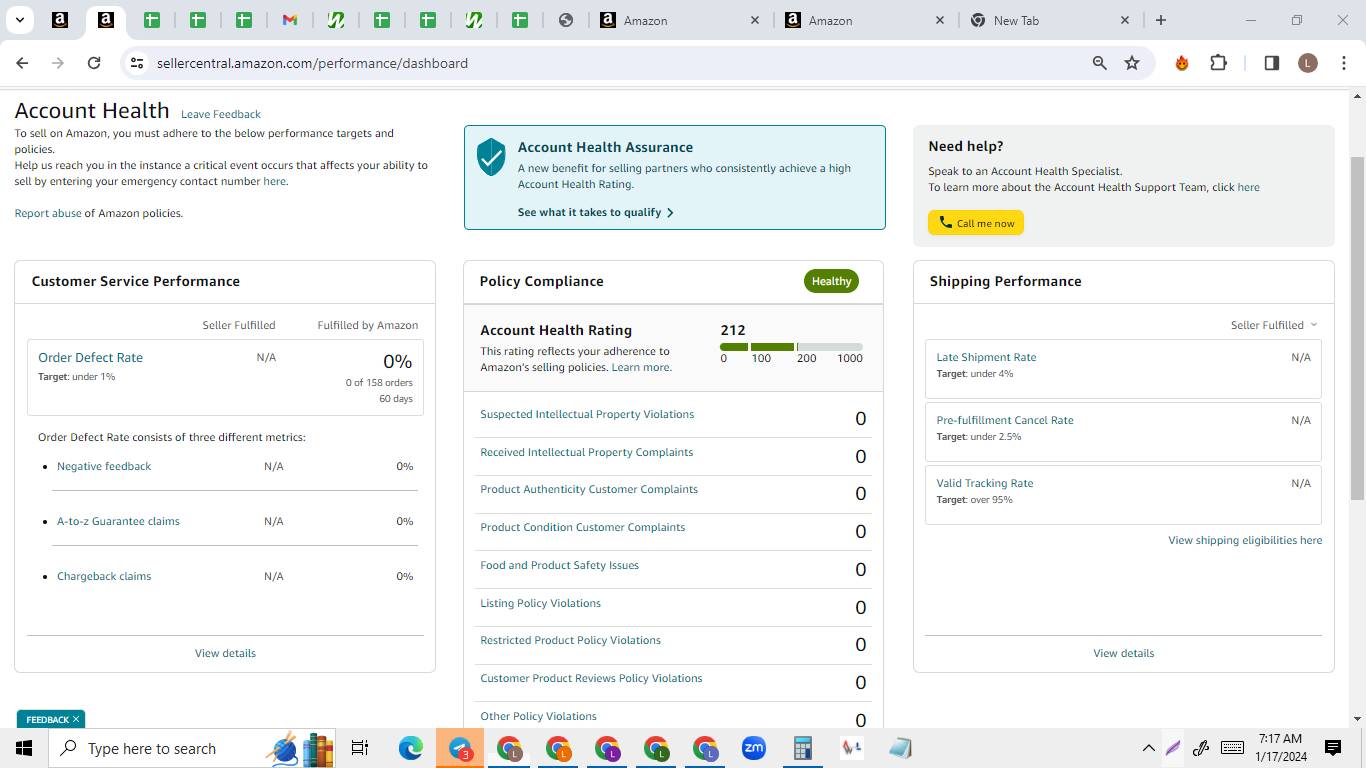Image resolution: width=1366 pixels, height=768 pixels.
Task: Open Product Condition Customer Complaints
Action: click(x=583, y=527)
